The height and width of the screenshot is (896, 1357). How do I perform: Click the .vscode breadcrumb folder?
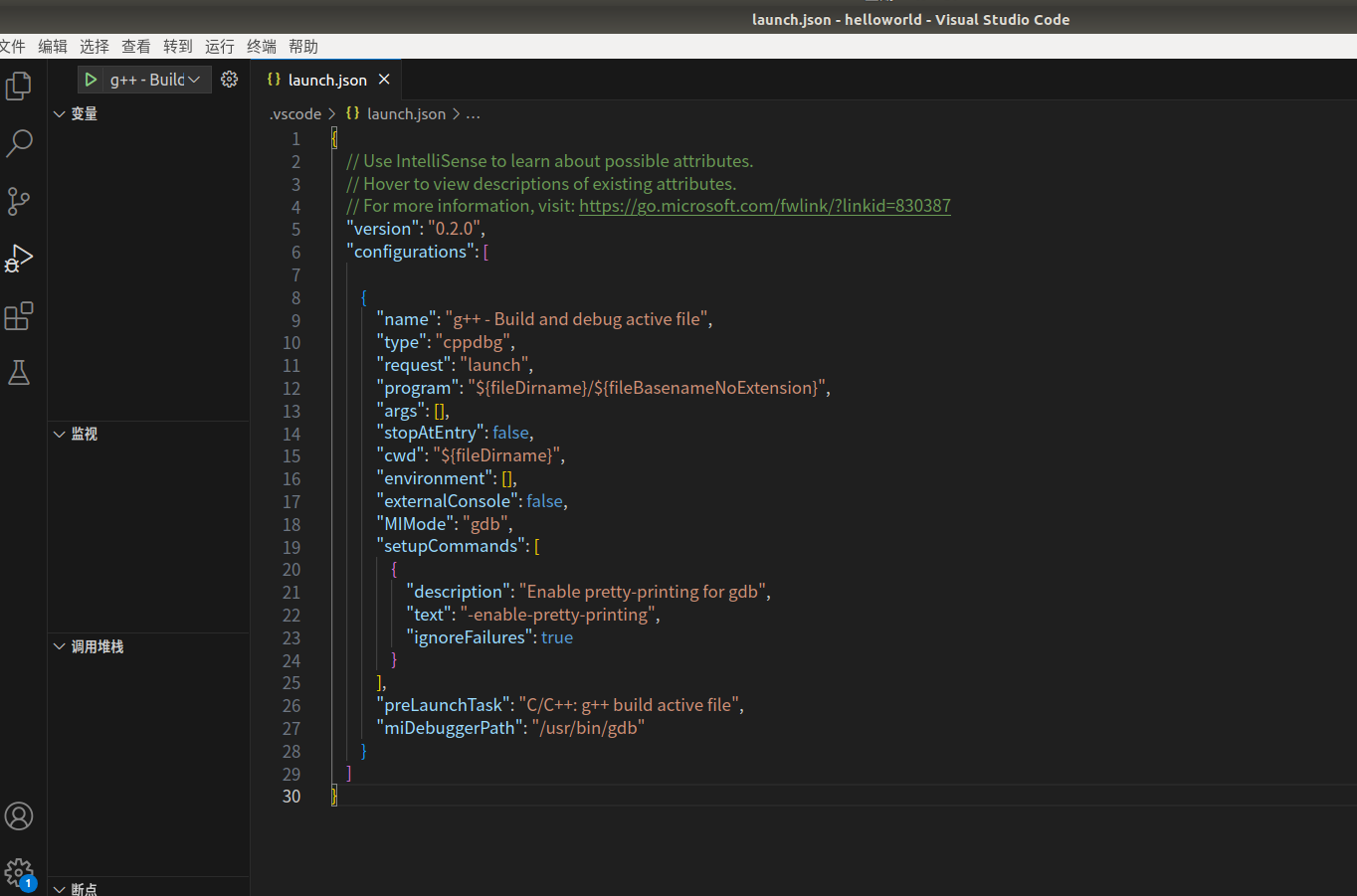295,114
